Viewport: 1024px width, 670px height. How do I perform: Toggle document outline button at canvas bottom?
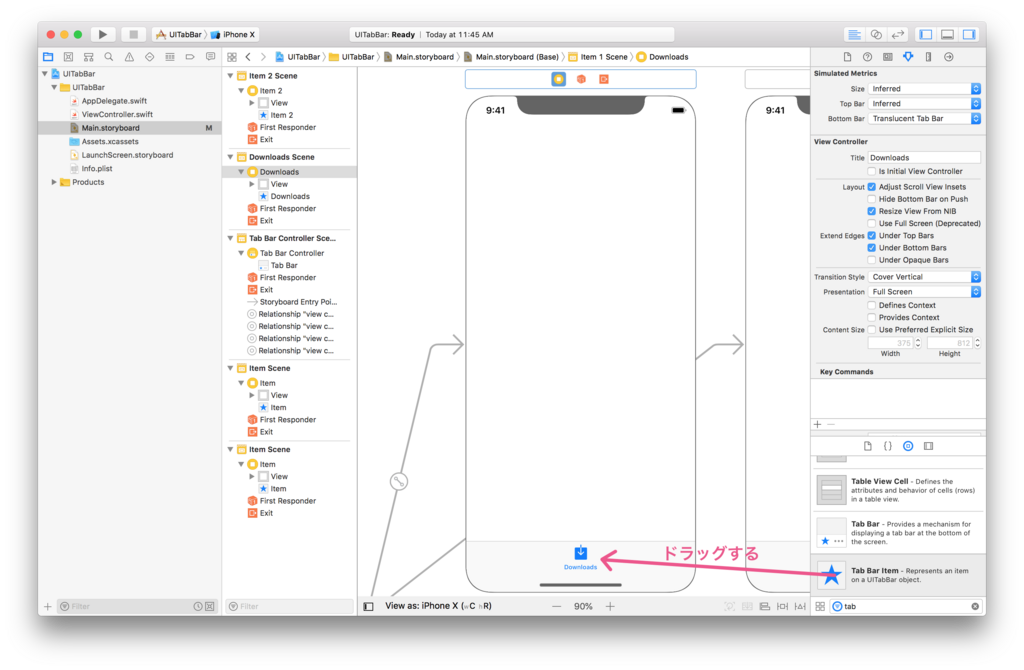[x=368, y=607]
